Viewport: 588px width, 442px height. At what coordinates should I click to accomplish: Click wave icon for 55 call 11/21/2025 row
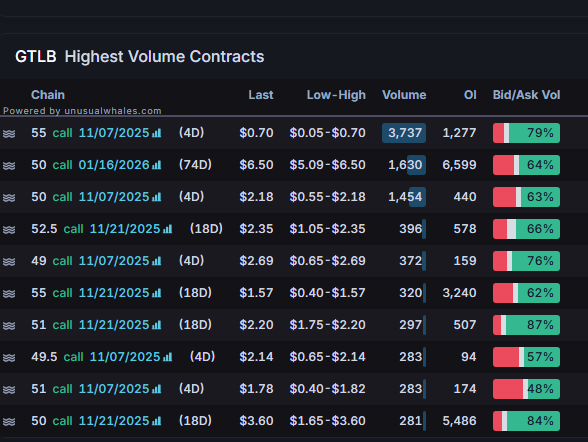(9, 293)
